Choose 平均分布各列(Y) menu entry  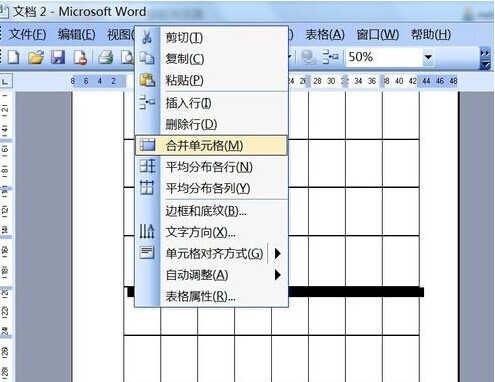tap(211, 188)
